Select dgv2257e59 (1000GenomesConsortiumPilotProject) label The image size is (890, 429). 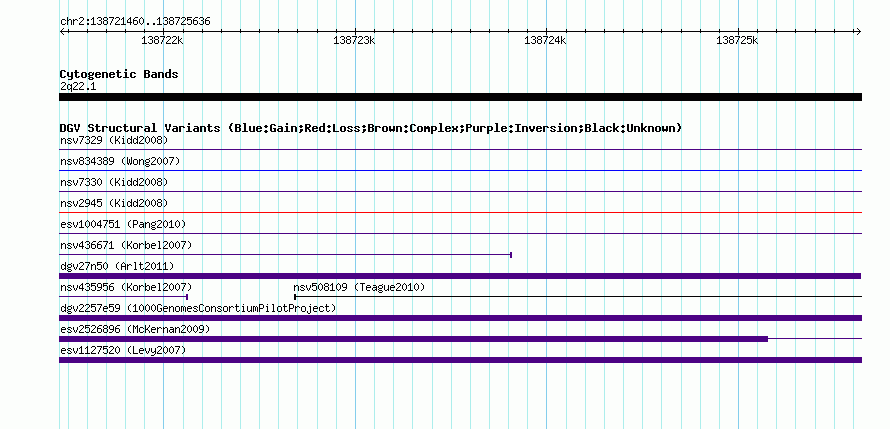point(198,308)
